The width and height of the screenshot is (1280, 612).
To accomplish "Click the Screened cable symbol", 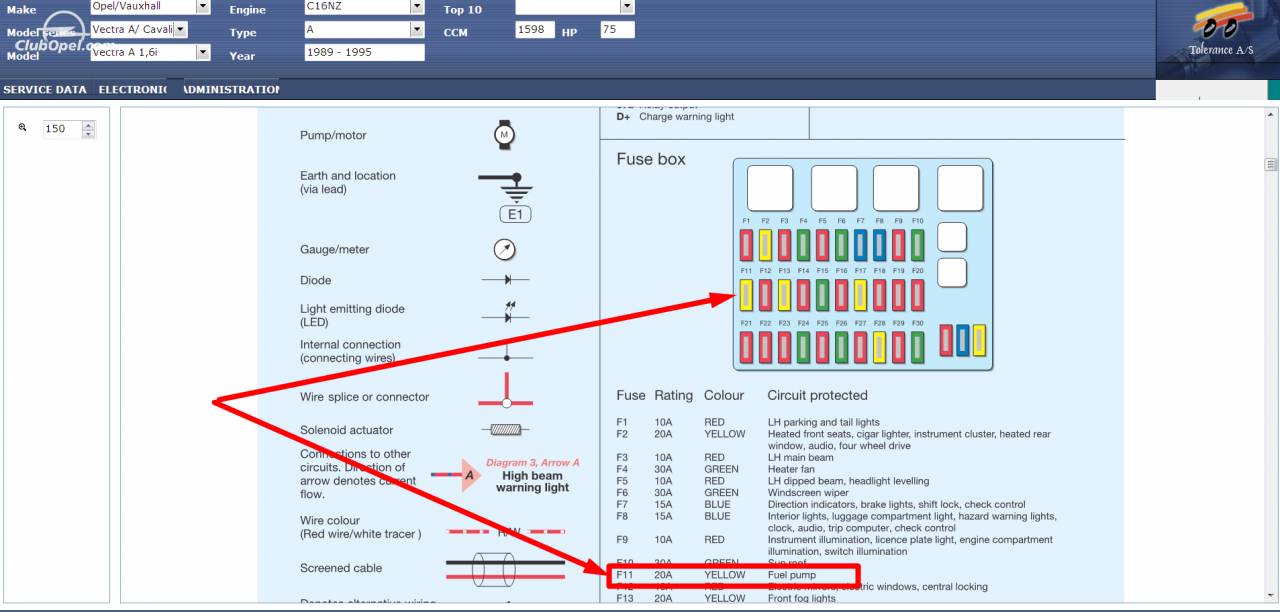I will pos(506,570).
